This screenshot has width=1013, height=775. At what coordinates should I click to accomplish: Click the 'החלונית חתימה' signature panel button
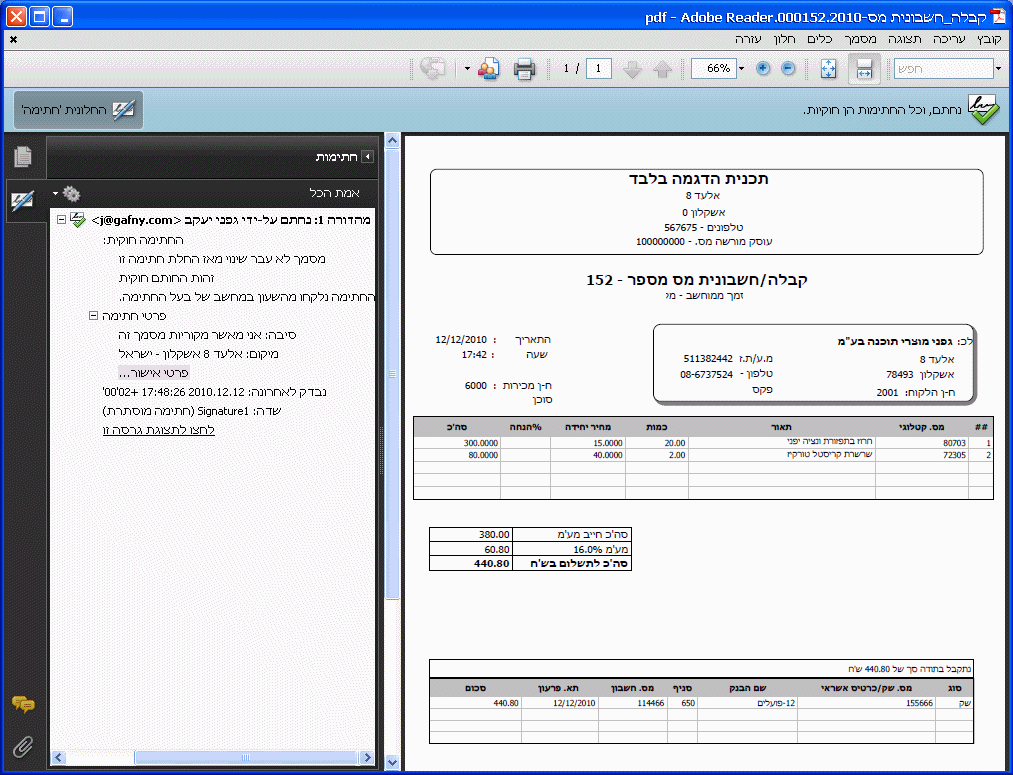79,110
